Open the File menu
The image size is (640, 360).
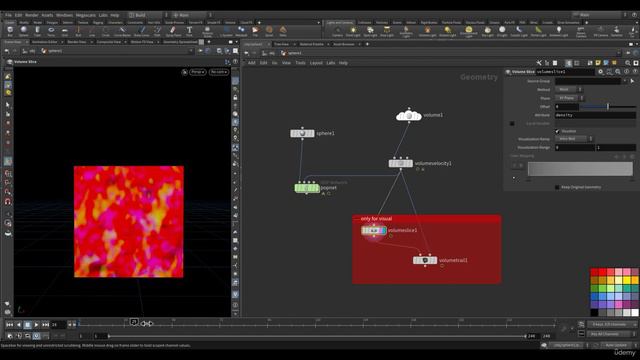pos(8,15)
